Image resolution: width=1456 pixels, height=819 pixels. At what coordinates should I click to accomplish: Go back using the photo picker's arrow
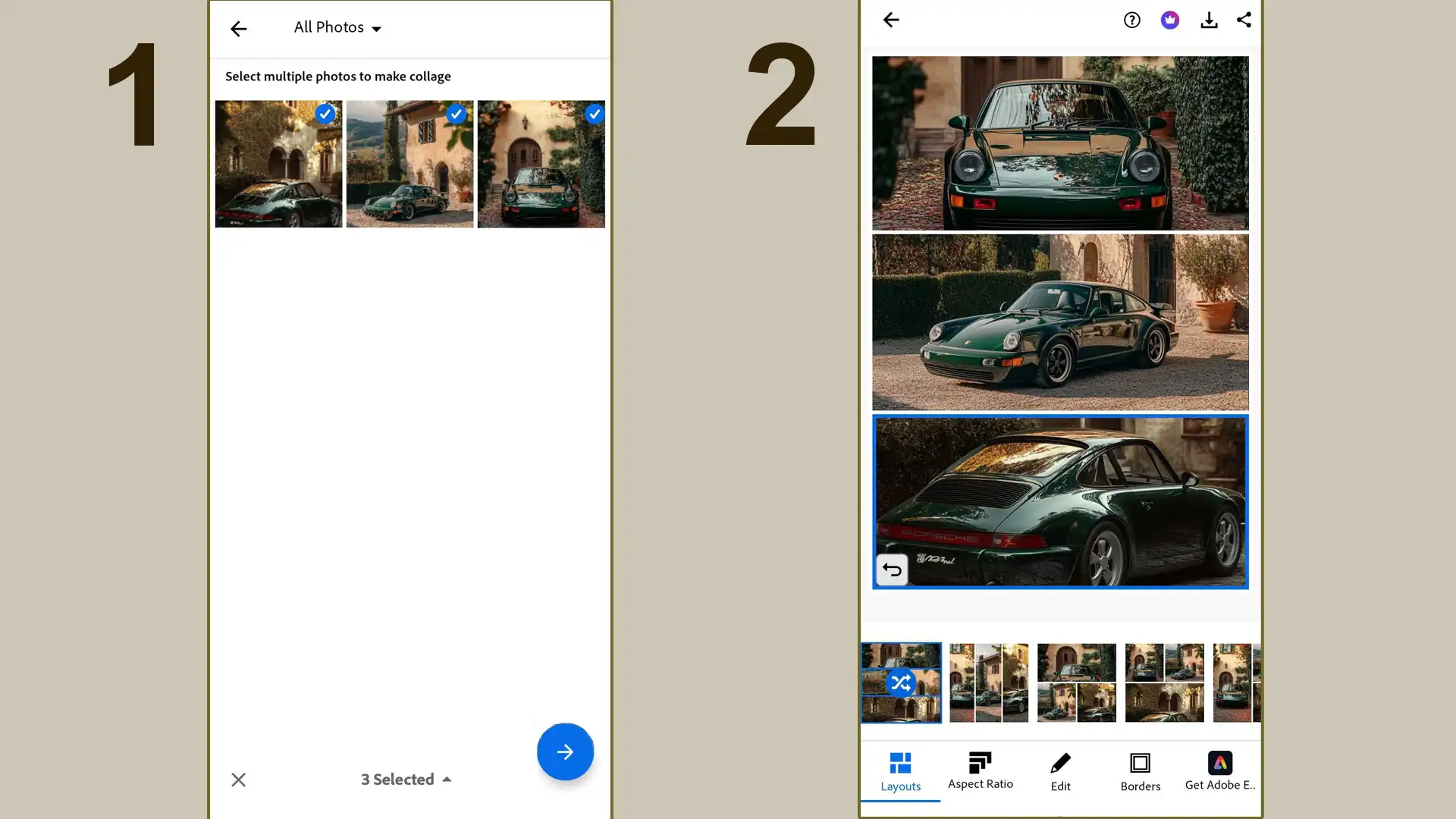pyautogui.click(x=238, y=29)
